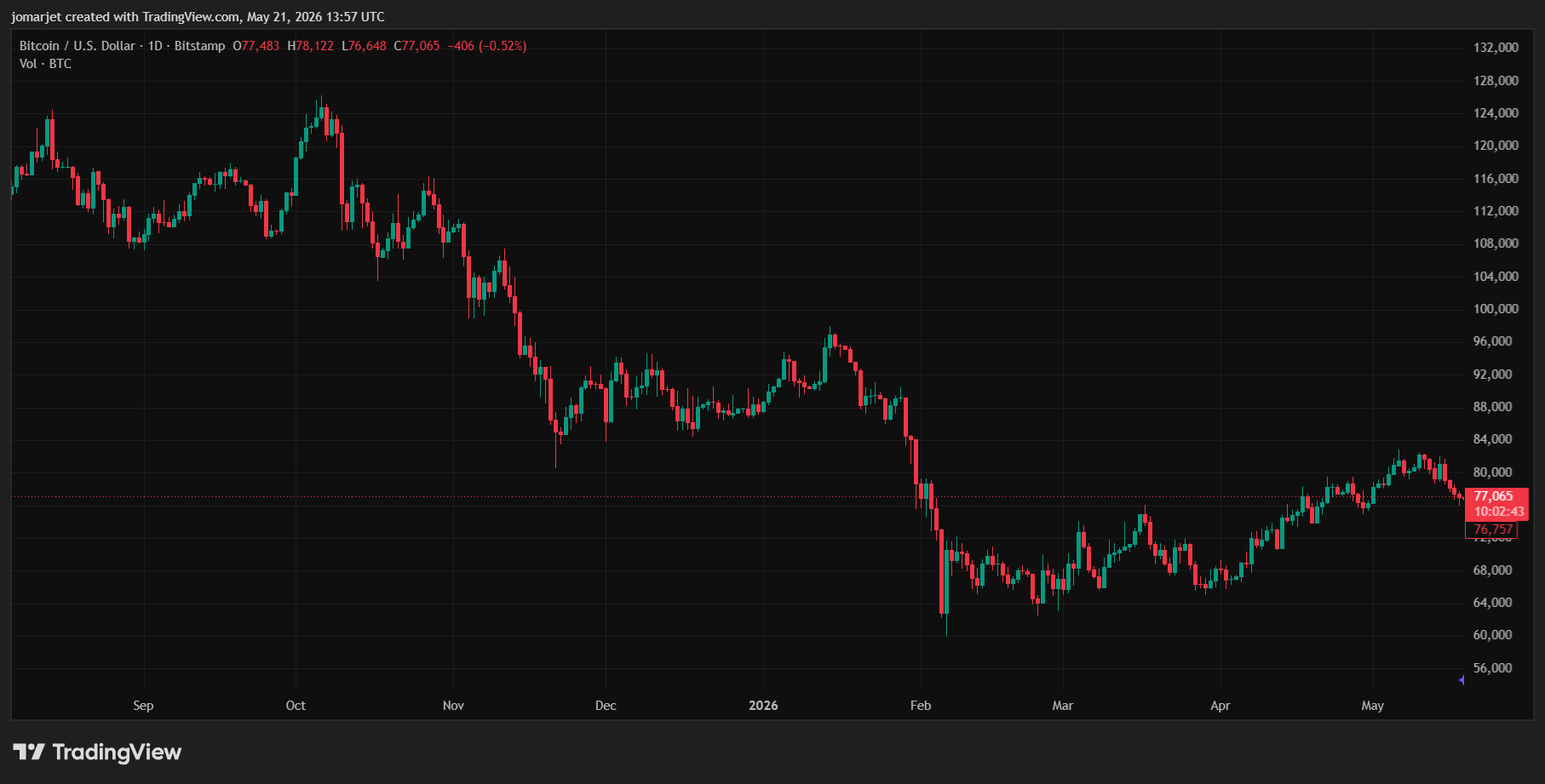
Task: Click the 10:02:43 bar countdown timer
Action: point(1499,512)
